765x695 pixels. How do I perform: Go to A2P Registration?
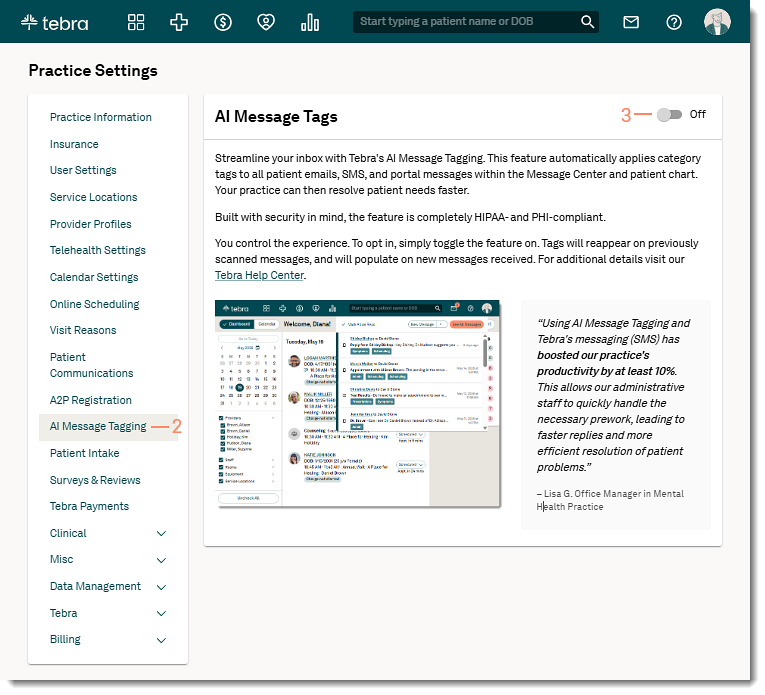click(91, 401)
